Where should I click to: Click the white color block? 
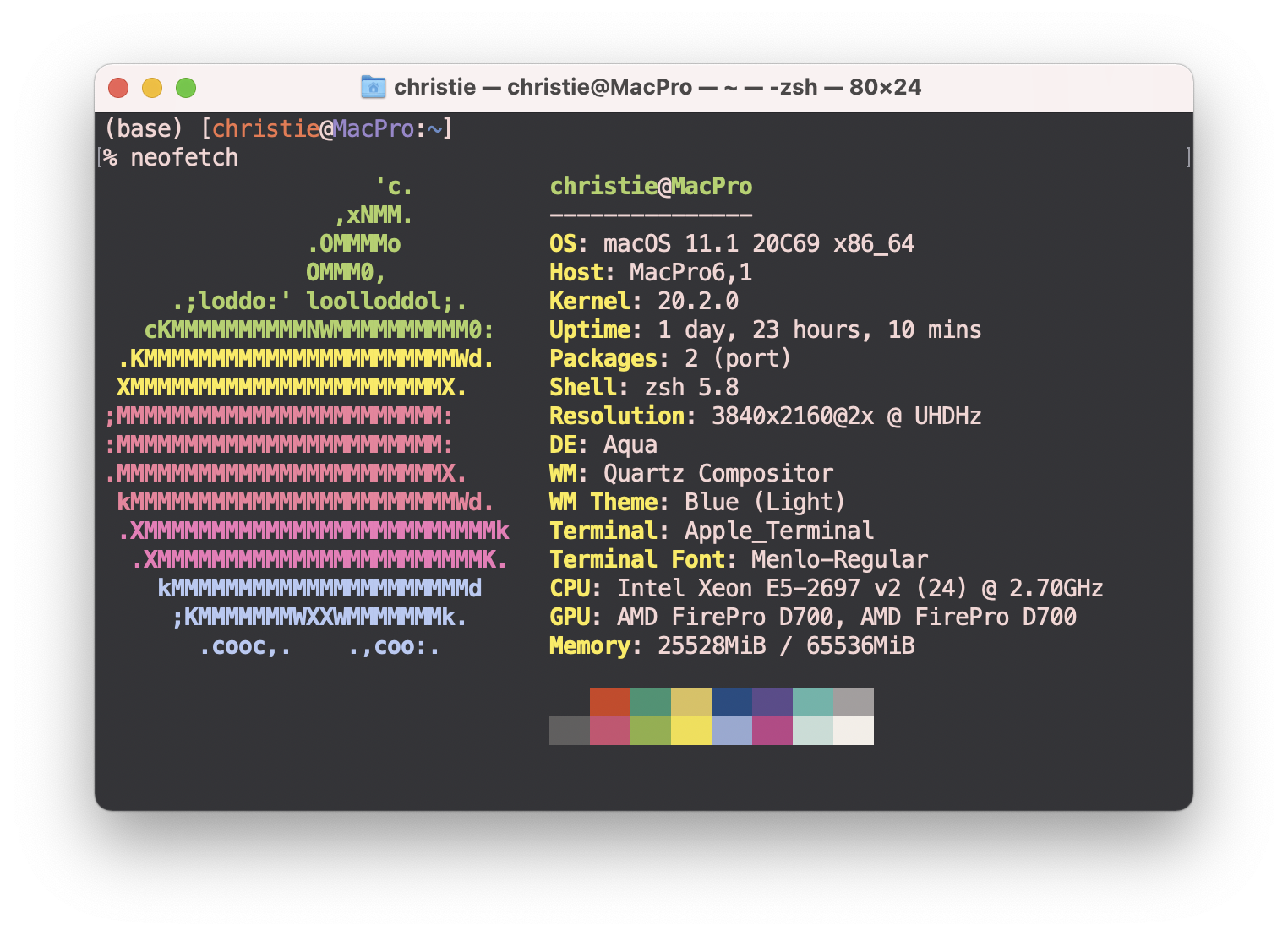point(853,731)
